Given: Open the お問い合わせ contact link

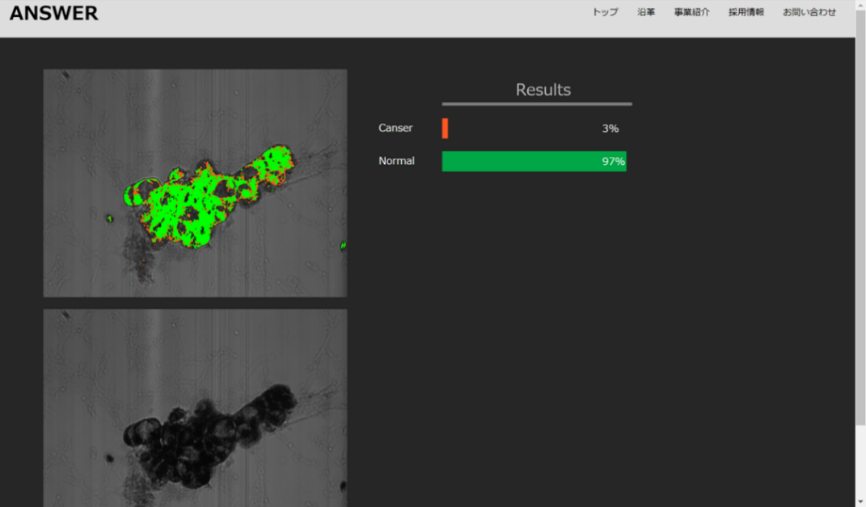Looking at the screenshot, I should 809,12.
